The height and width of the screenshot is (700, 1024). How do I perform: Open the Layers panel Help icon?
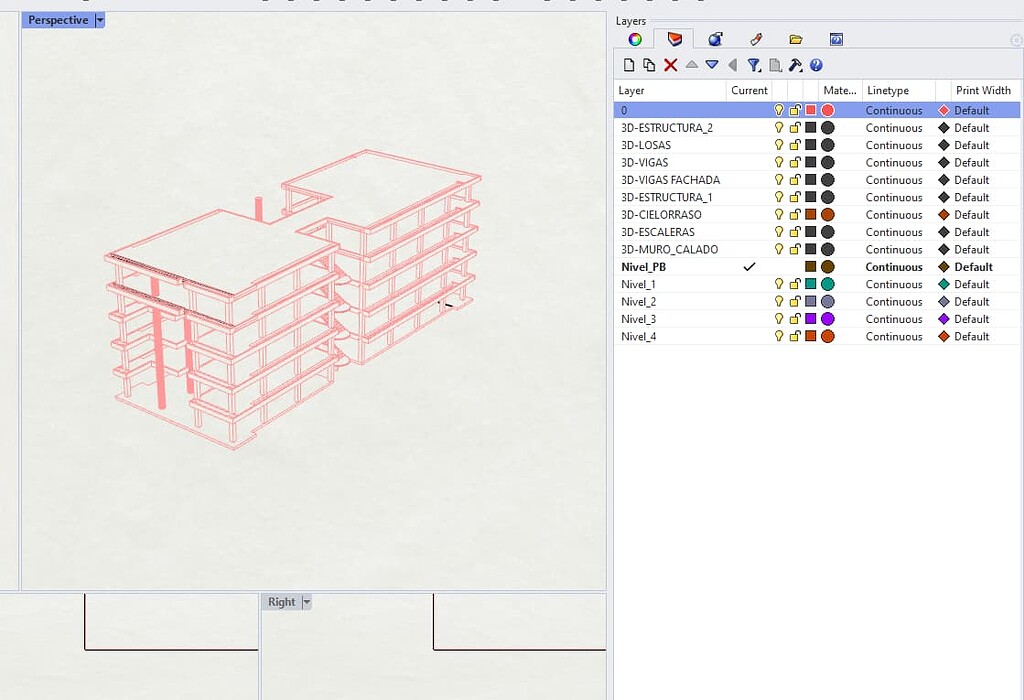click(817, 64)
